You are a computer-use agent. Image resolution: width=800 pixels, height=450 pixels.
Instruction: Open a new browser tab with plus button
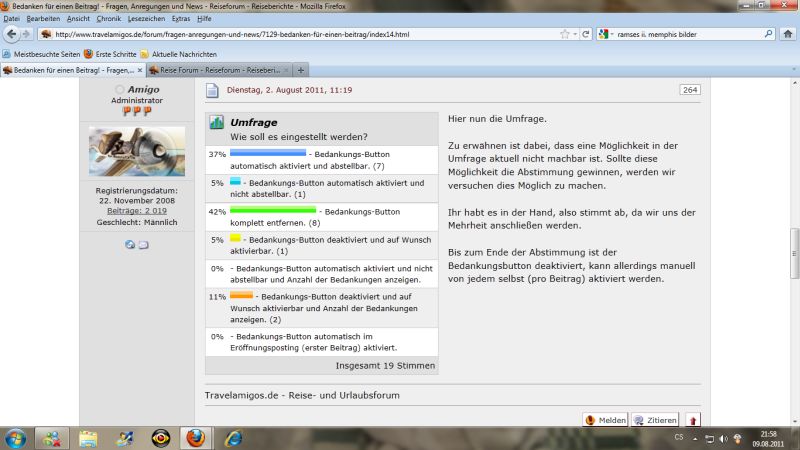[301, 70]
